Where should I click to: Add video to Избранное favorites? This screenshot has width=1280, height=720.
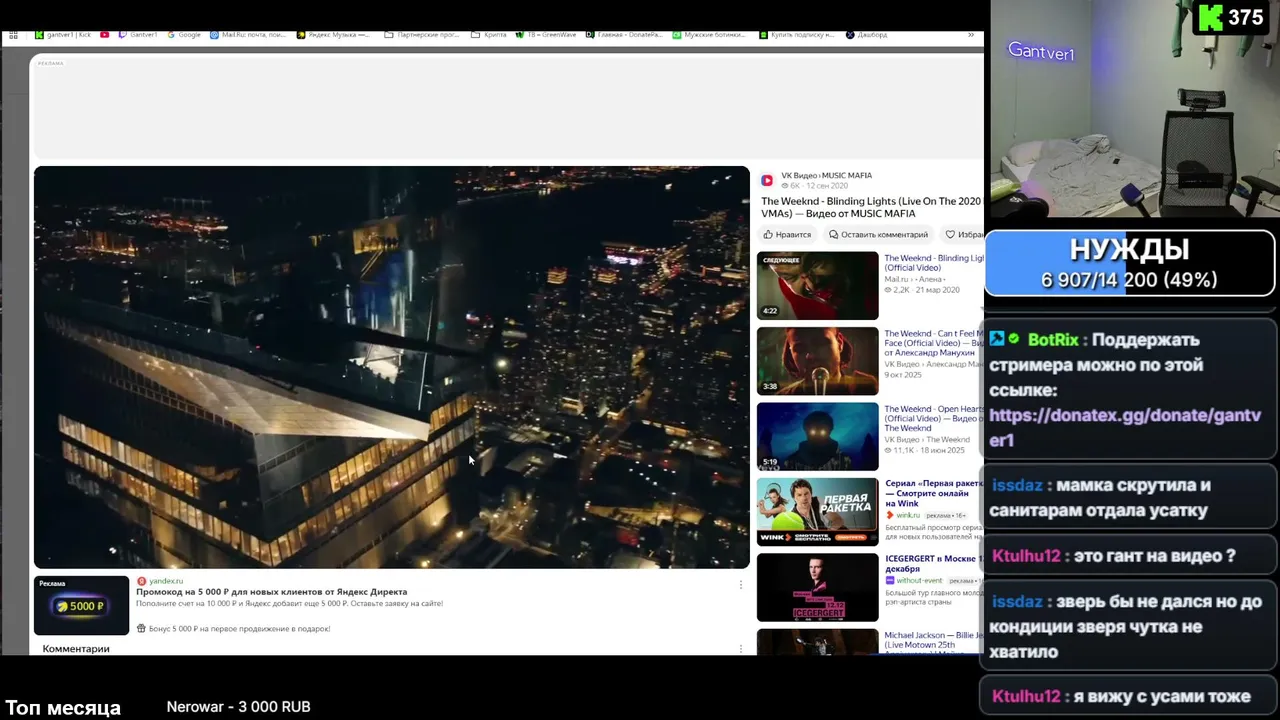pyautogui.click(x=964, y=234)
